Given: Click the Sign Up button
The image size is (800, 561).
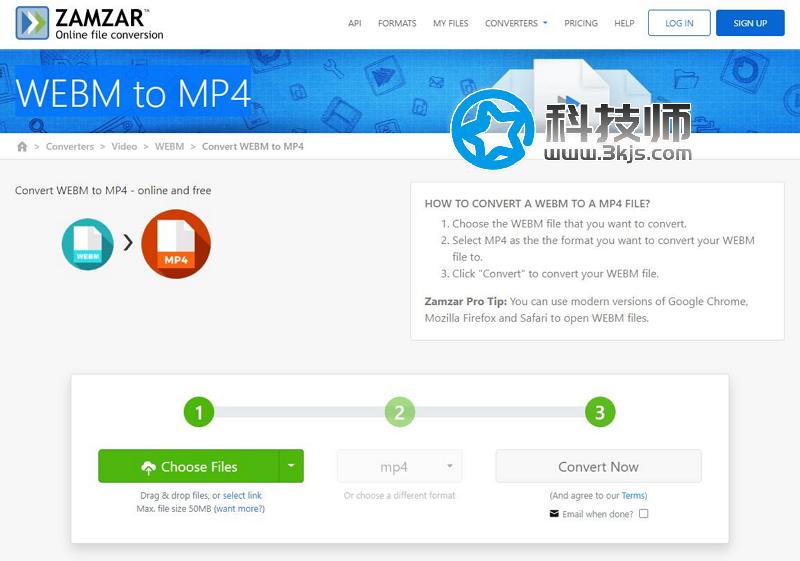Looking at the screenshot, I should (750, 23).
